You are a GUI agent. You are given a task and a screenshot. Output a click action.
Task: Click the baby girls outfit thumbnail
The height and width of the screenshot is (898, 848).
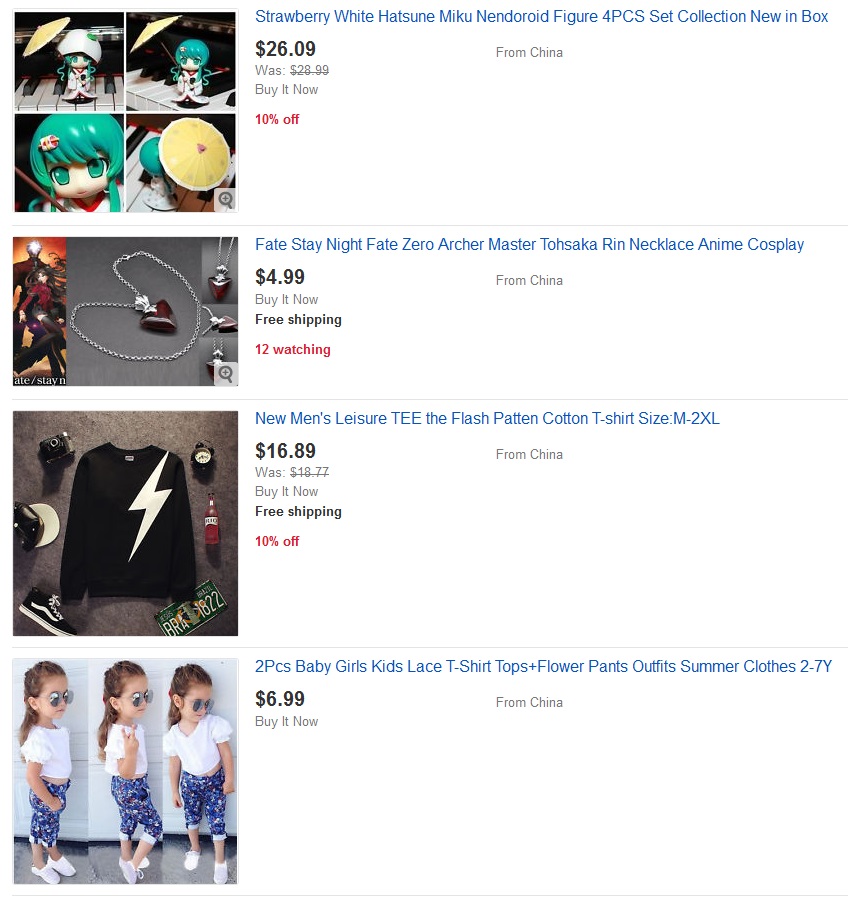pyautogui.click(x=125, y=771)
